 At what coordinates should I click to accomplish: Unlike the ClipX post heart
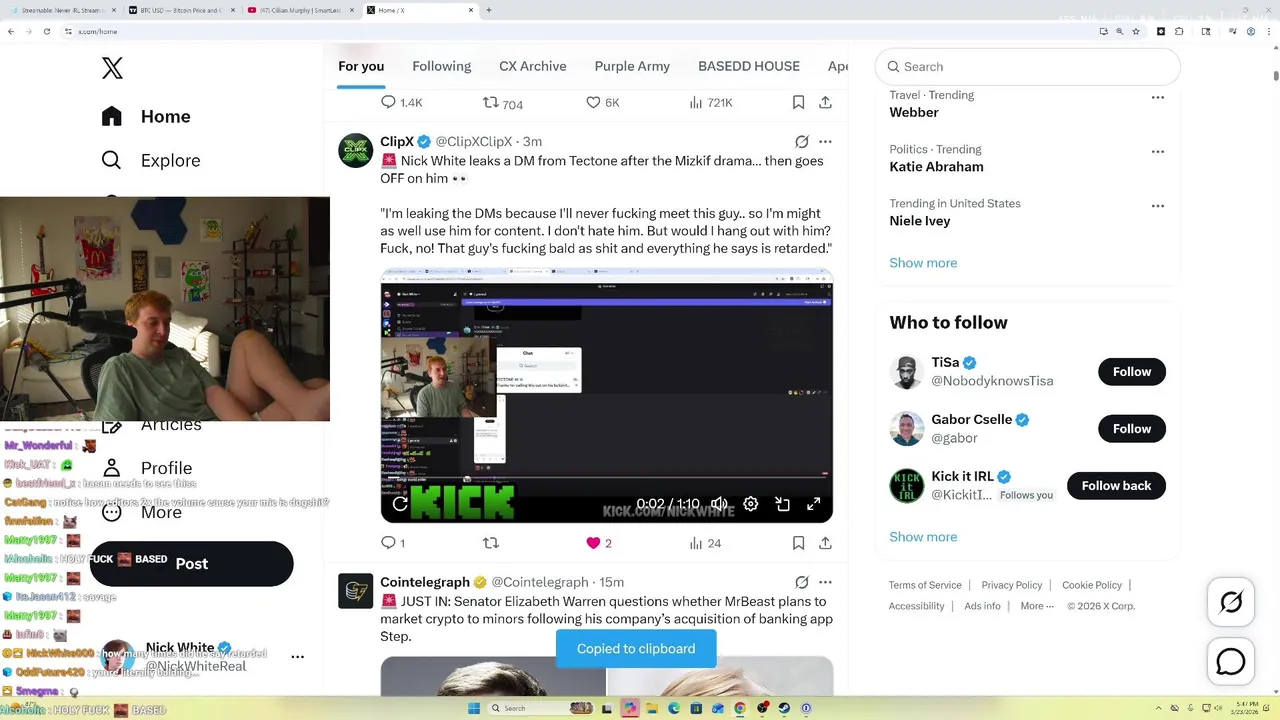[593, 543]
